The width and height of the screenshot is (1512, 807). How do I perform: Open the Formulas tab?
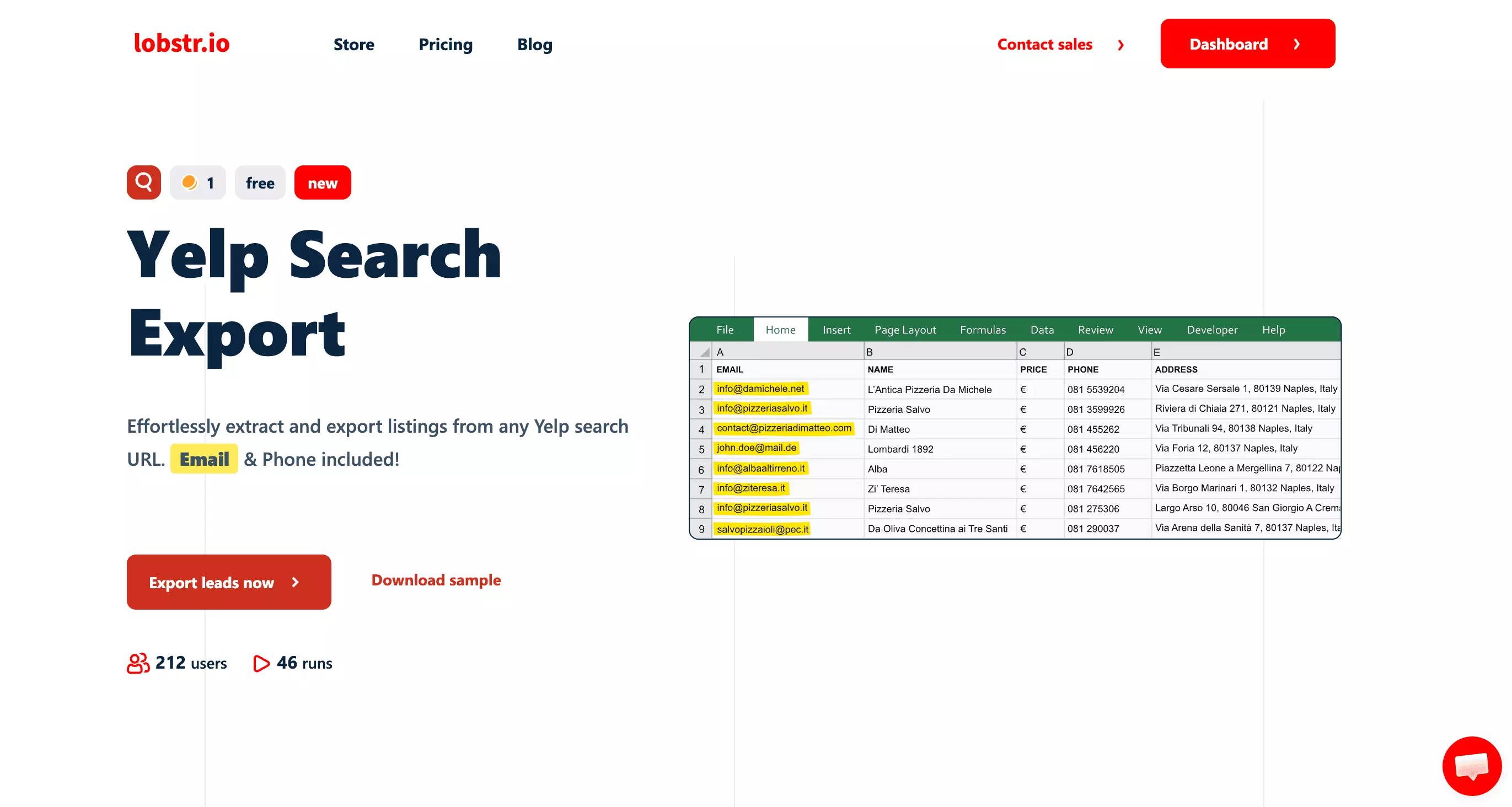(x=983, y=330)
